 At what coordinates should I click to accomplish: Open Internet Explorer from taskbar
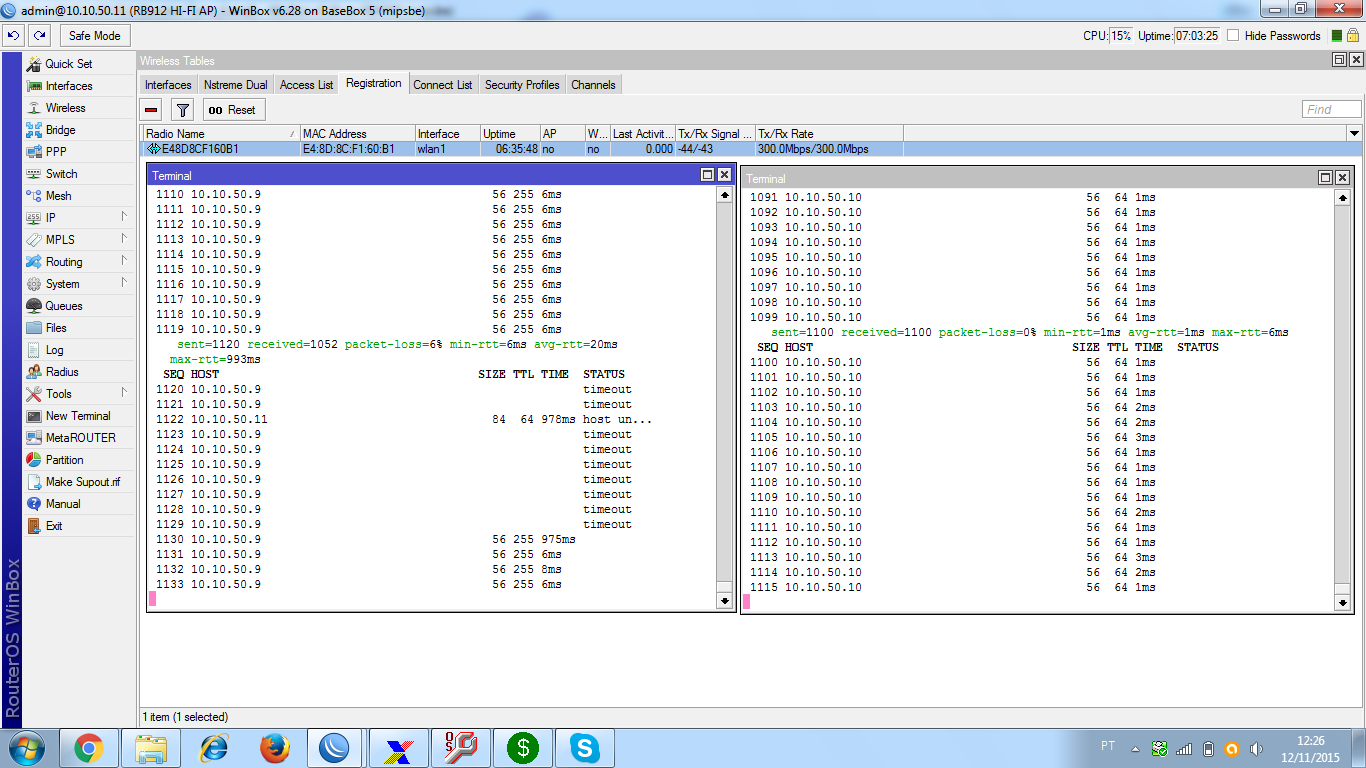coord(213,748)
